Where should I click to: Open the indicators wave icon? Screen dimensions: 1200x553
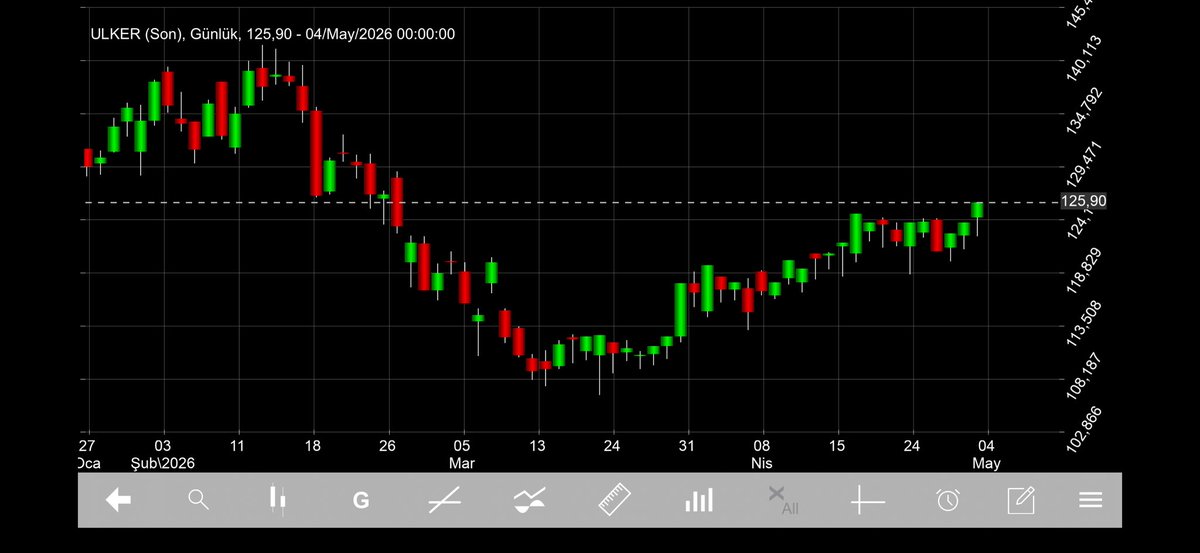pos(530,500)
